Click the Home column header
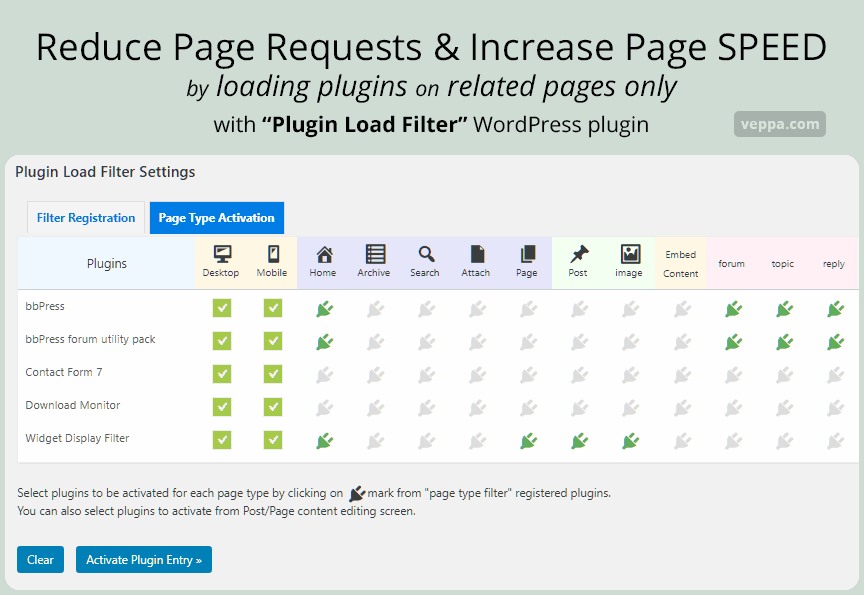The height and width of the screenshot is (595, 864). coord(323,262)
